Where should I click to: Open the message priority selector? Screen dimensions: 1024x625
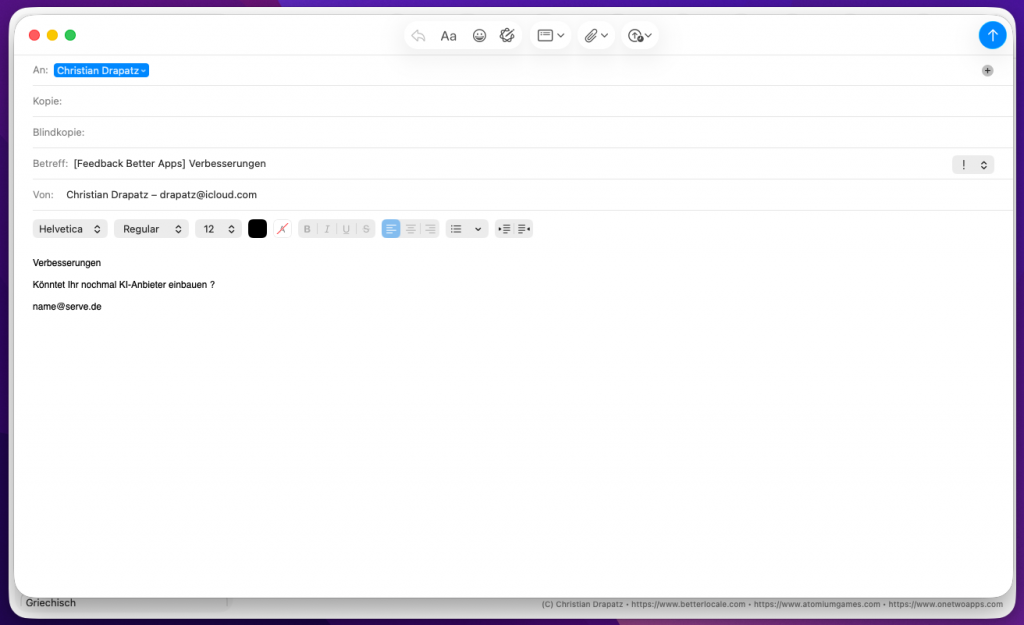[972, 165]
